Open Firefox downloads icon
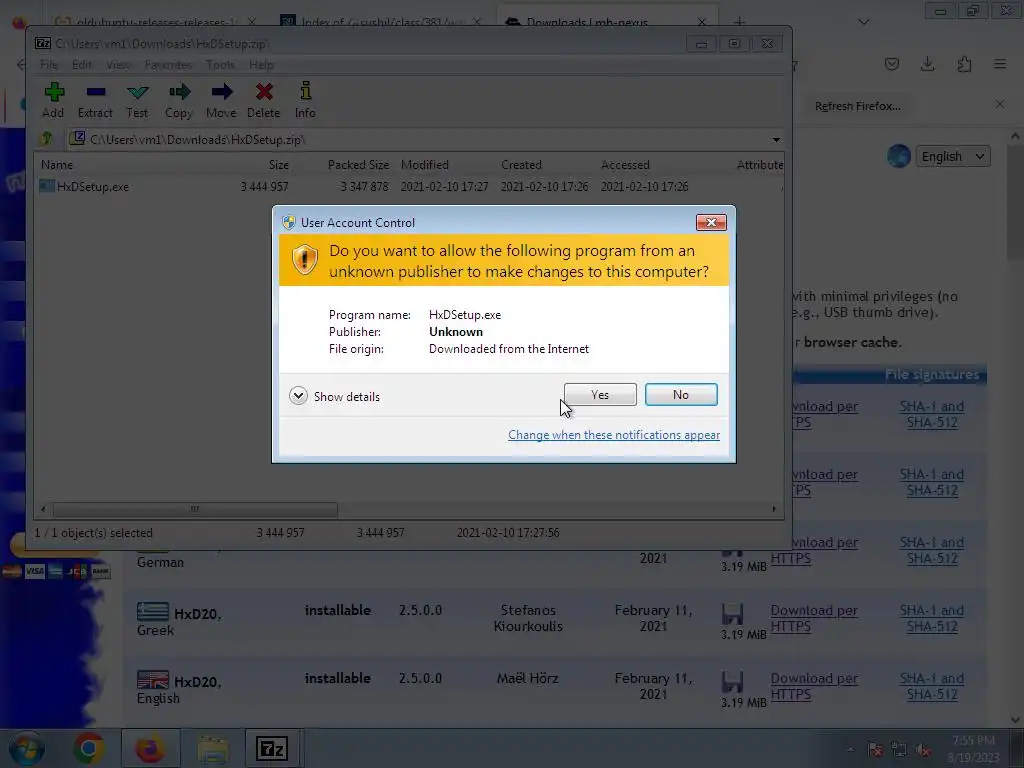1024x768 pixels. click(x=928, y=64)
